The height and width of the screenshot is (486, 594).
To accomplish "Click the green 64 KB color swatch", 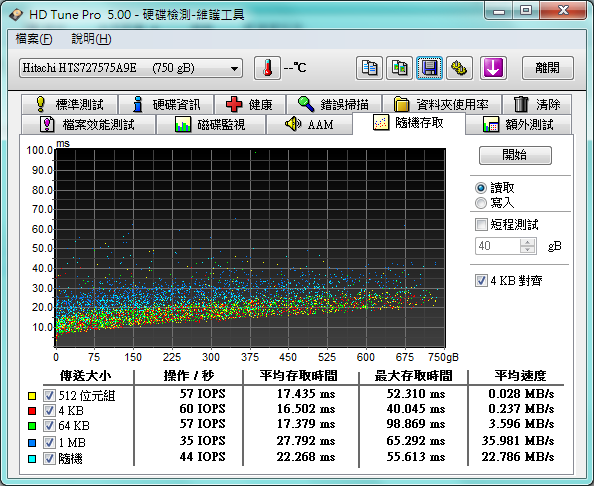I will 32,426.
